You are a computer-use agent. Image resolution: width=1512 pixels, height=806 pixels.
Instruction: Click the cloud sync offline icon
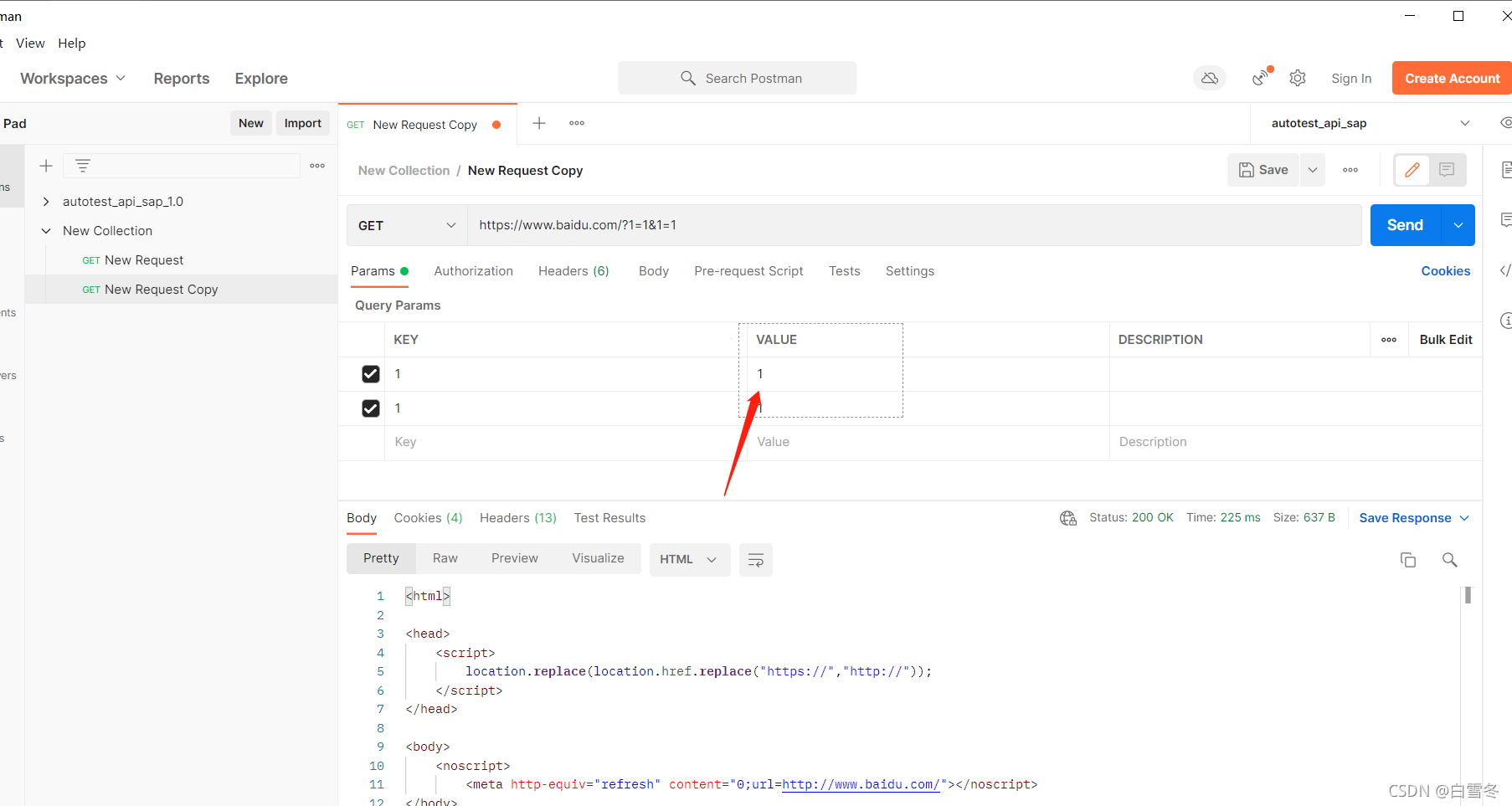pos(1209,78)
